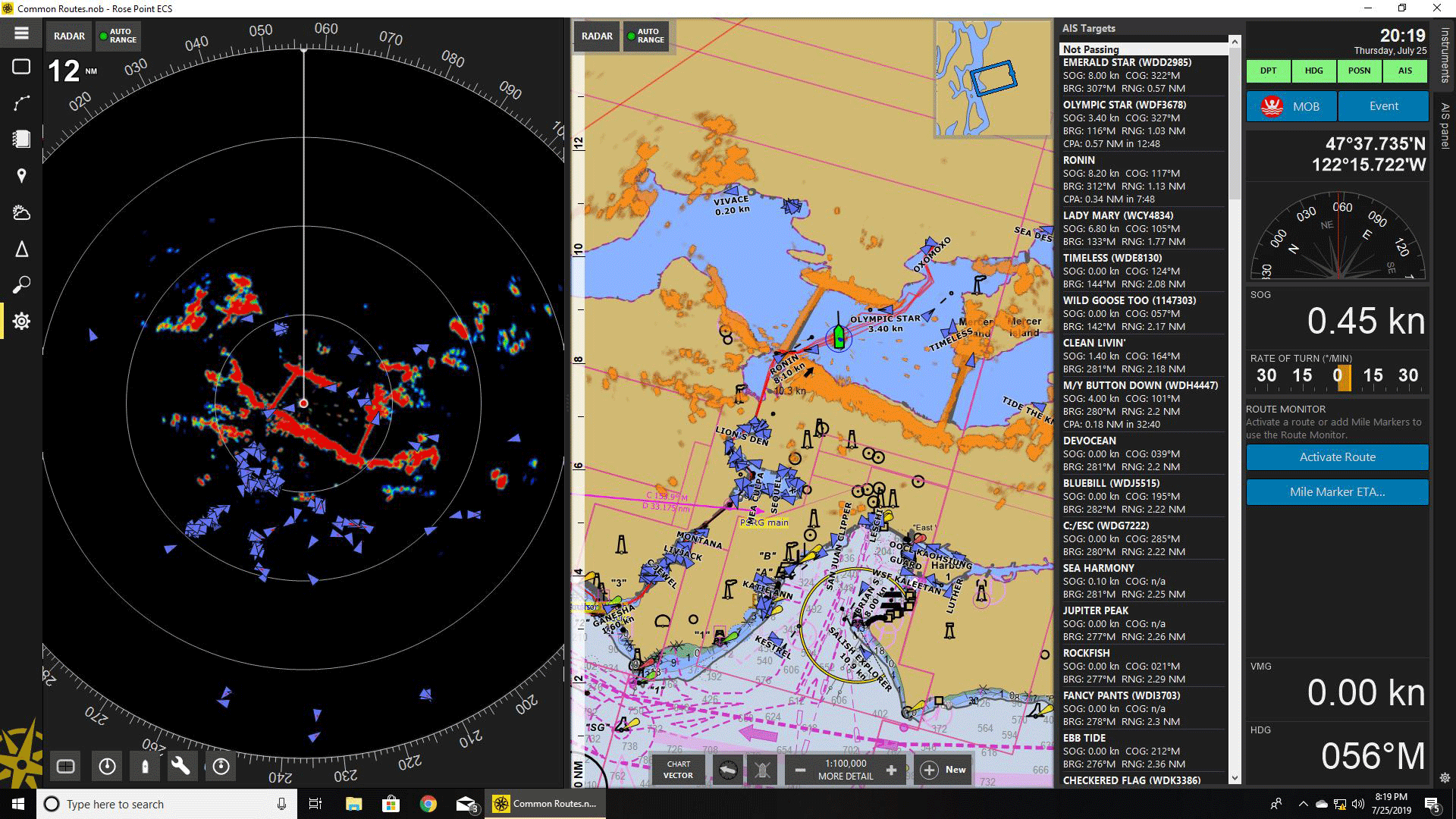Click the Mile Marker ETA button
Viewport: 1456px width, 819px height.
(1337, 492)
